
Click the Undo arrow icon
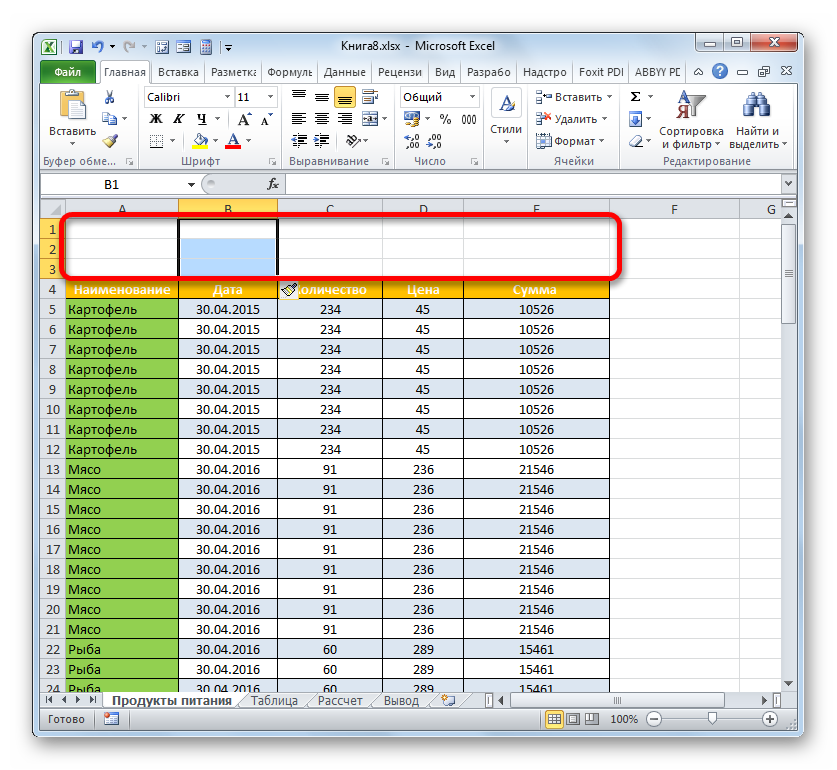click(x=98, y=47)
